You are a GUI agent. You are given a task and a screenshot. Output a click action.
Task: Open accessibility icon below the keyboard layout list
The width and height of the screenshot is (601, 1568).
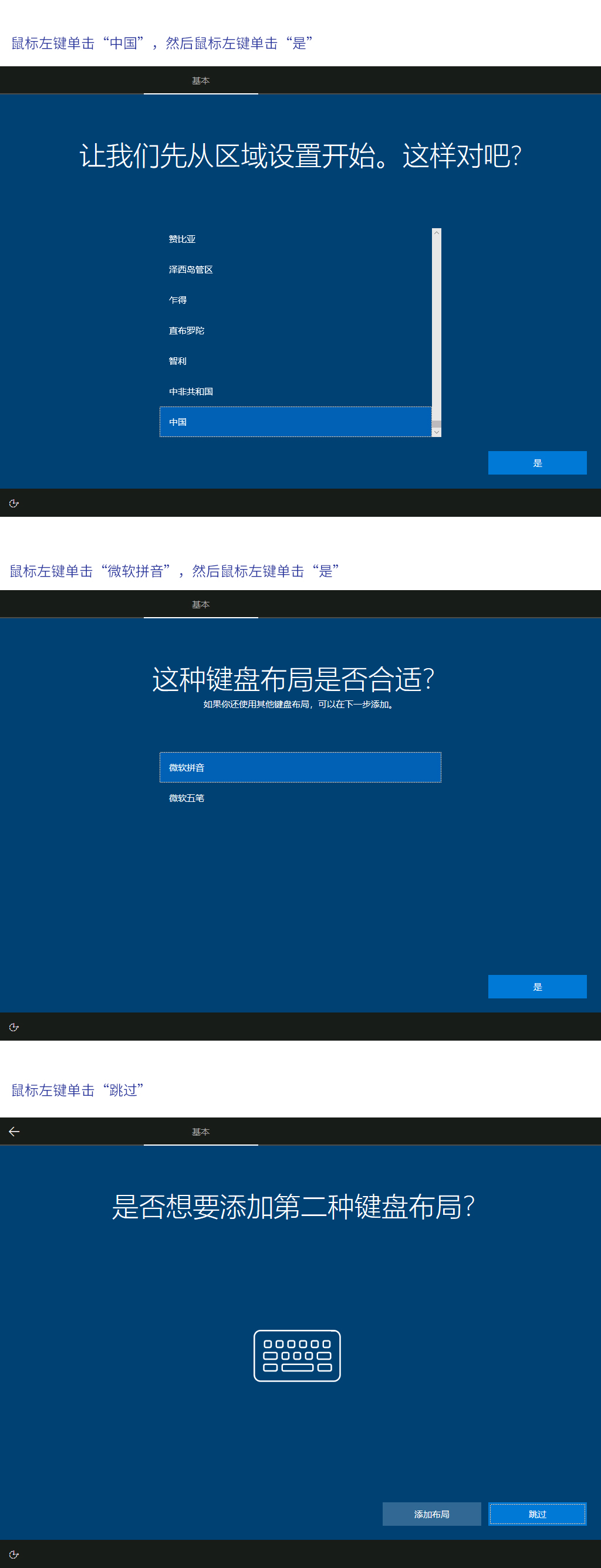tap(14, 1028)
